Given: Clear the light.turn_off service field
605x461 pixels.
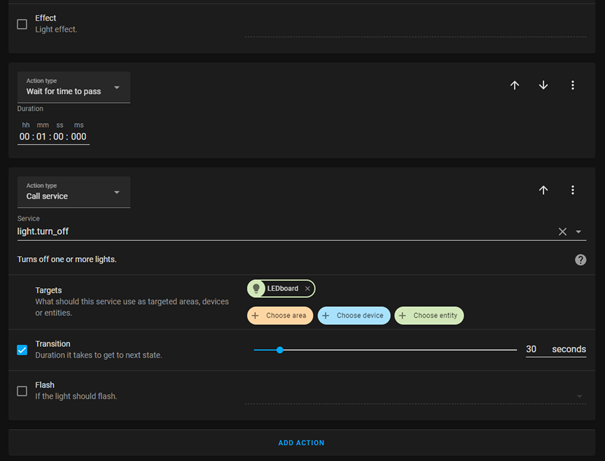Looking at the screenshot, I should [562, 231].
